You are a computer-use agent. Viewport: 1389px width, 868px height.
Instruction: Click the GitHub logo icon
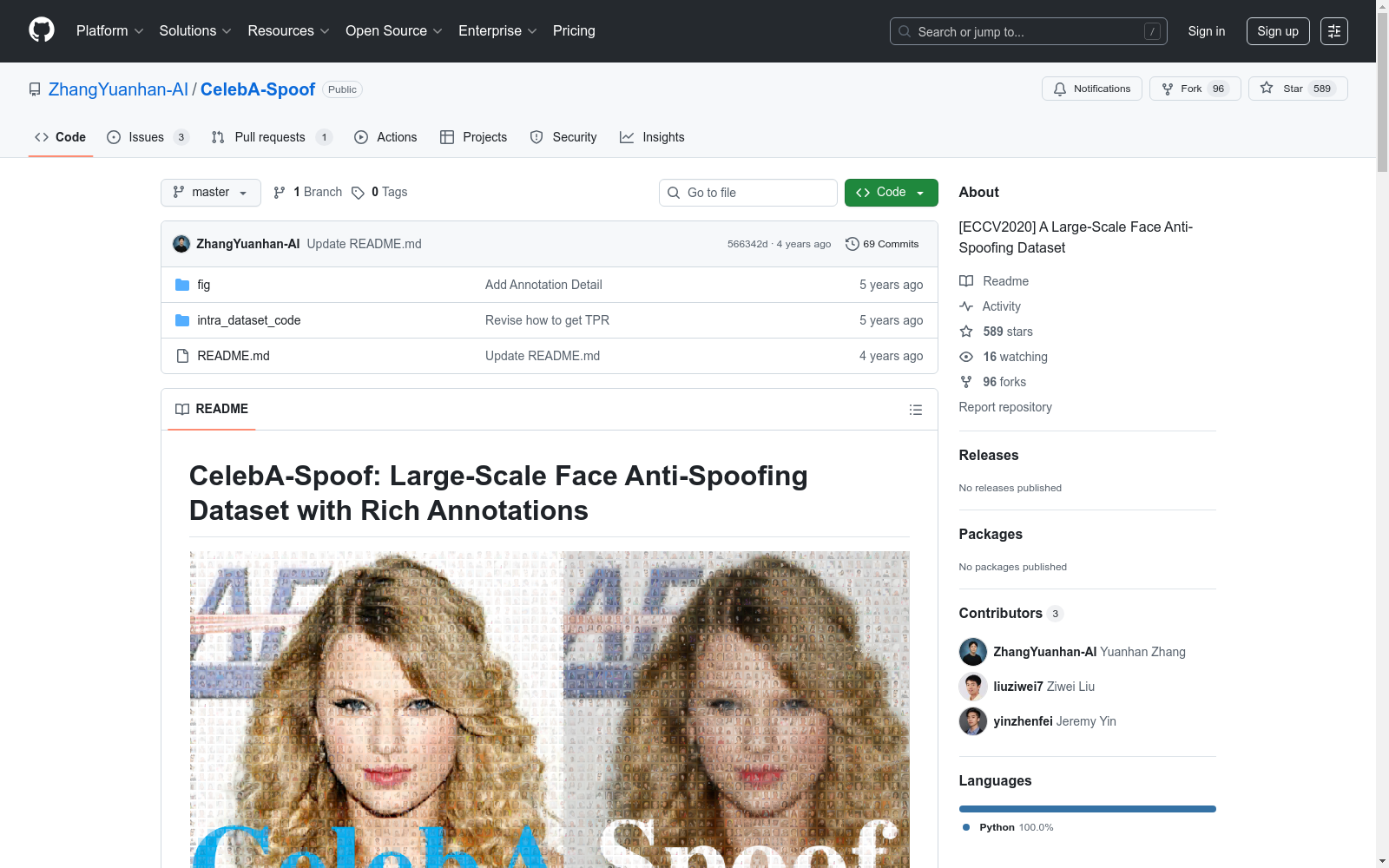pyautogui.click(x=42, y=30)
